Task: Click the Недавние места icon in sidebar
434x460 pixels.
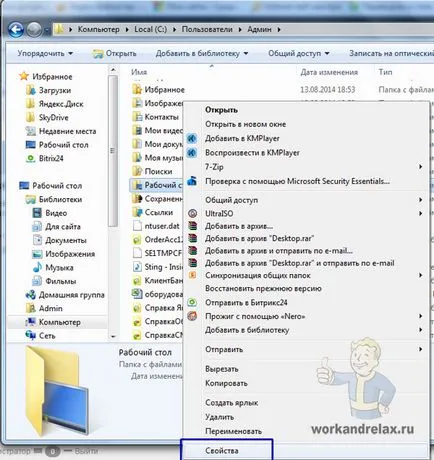Action: (x=31, y=131)
